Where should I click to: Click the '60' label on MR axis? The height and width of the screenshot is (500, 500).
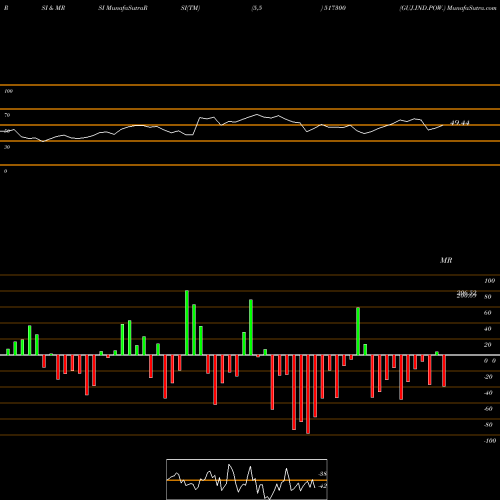tap(488, 313)
